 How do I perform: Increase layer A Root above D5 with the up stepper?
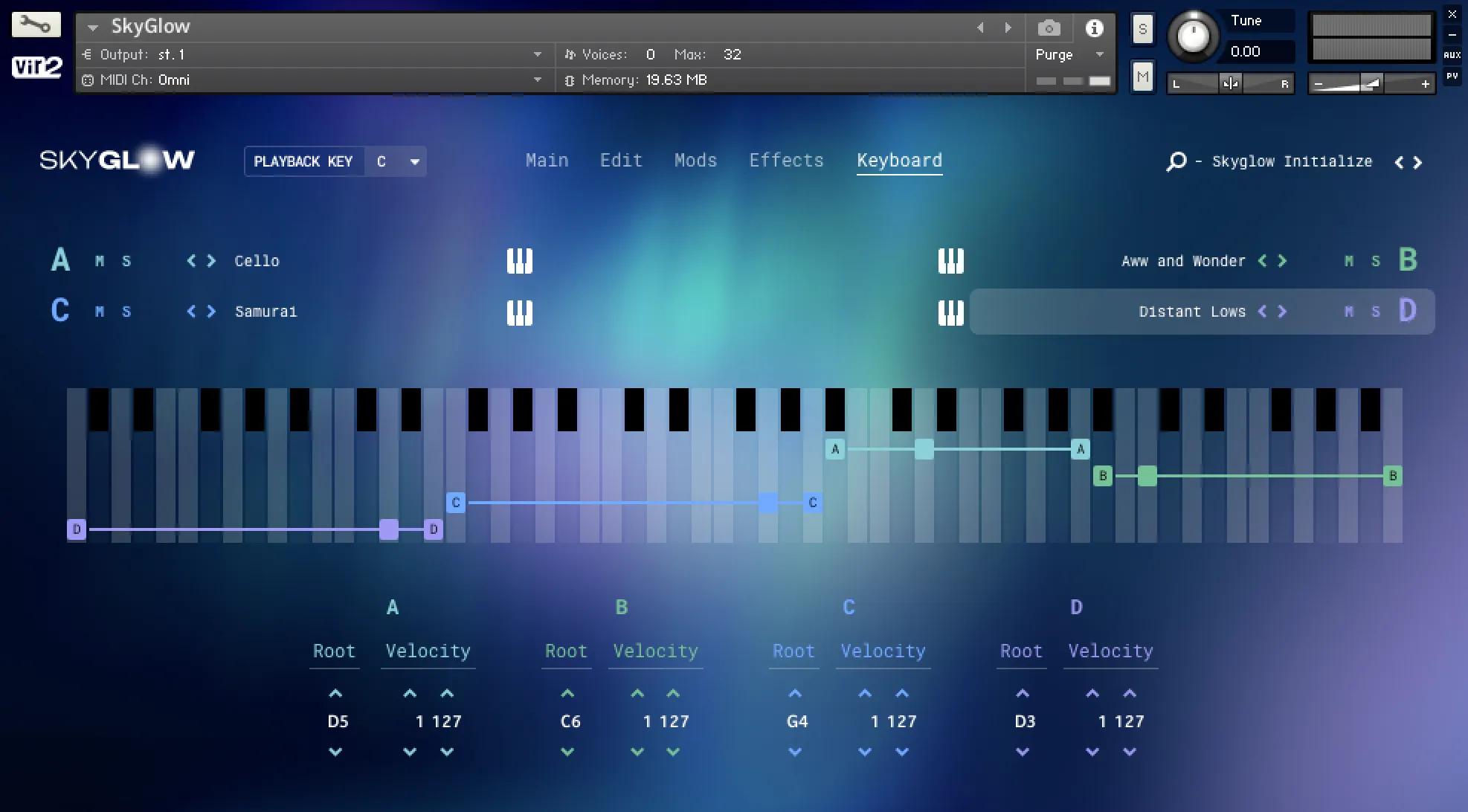click(x=334, y=693)
